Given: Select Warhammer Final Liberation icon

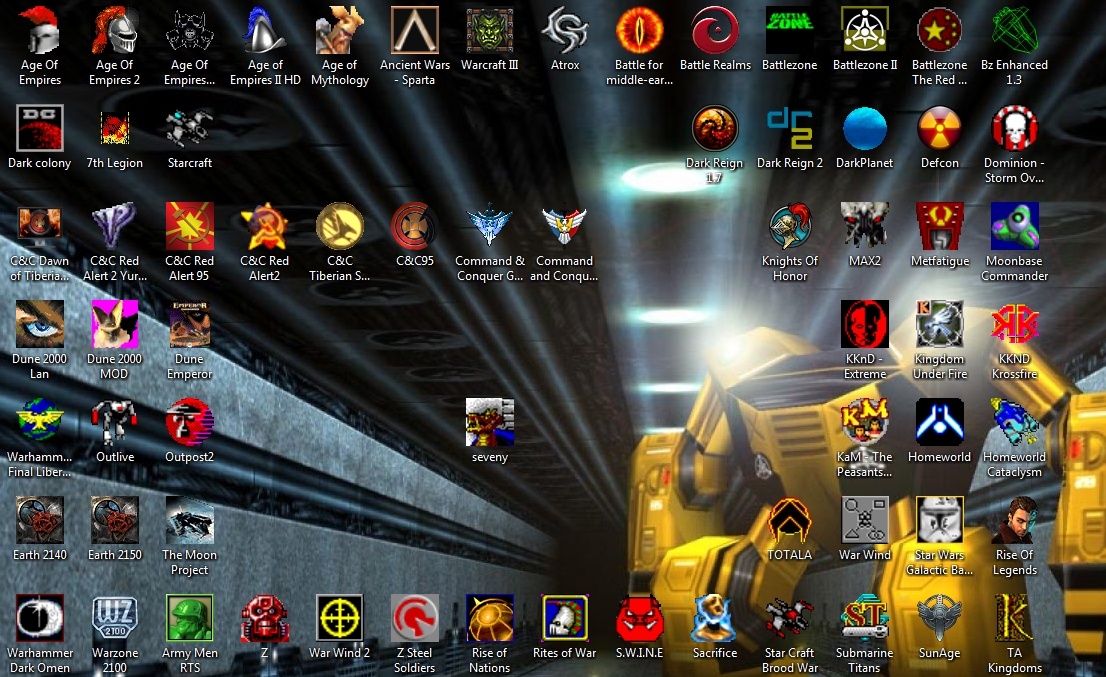Looking at the screenshot, I should click(40, 422).
